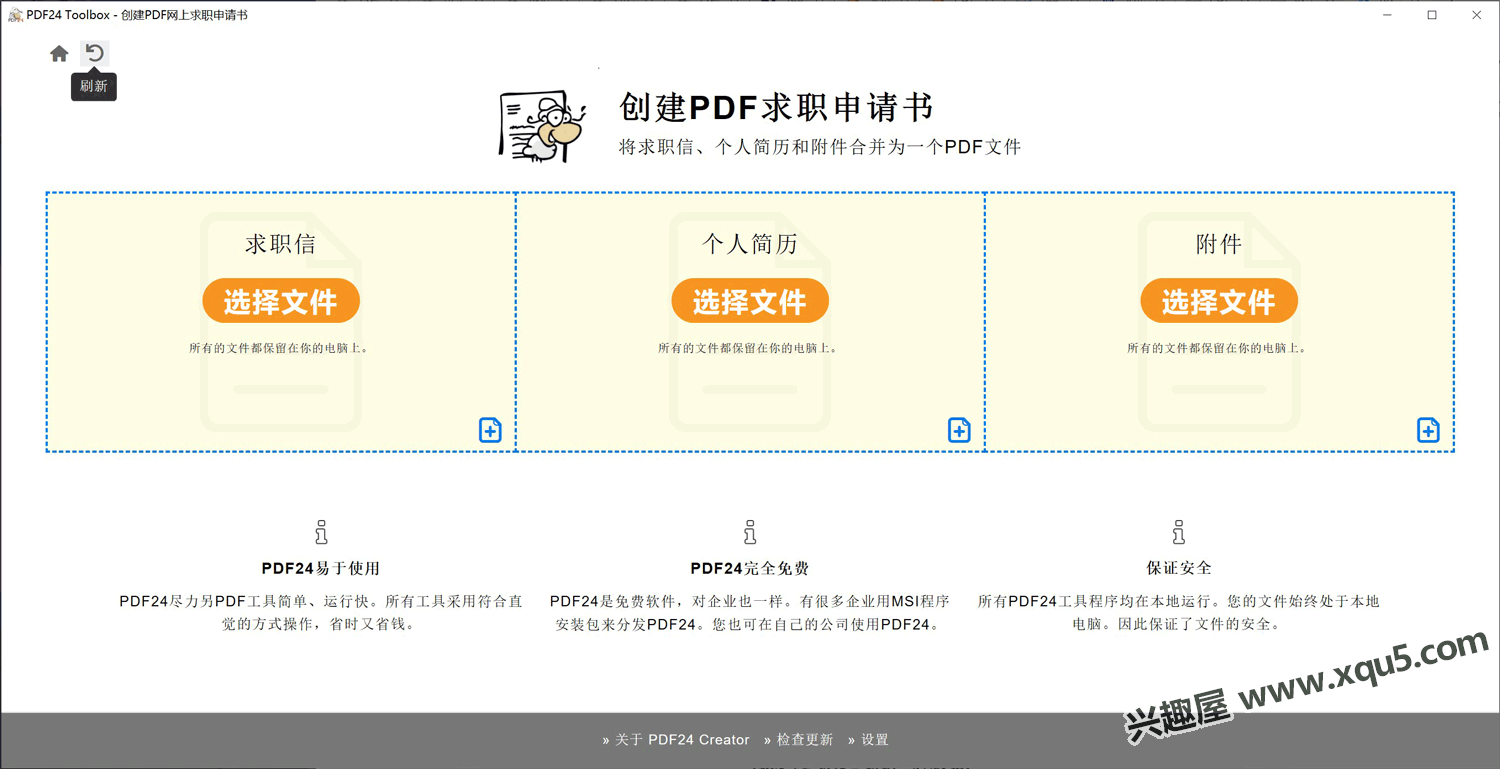Click the add-file icon in the 个人简历 panel
The width and height of the screenshot is (1500, 769).
pos(959,430)
